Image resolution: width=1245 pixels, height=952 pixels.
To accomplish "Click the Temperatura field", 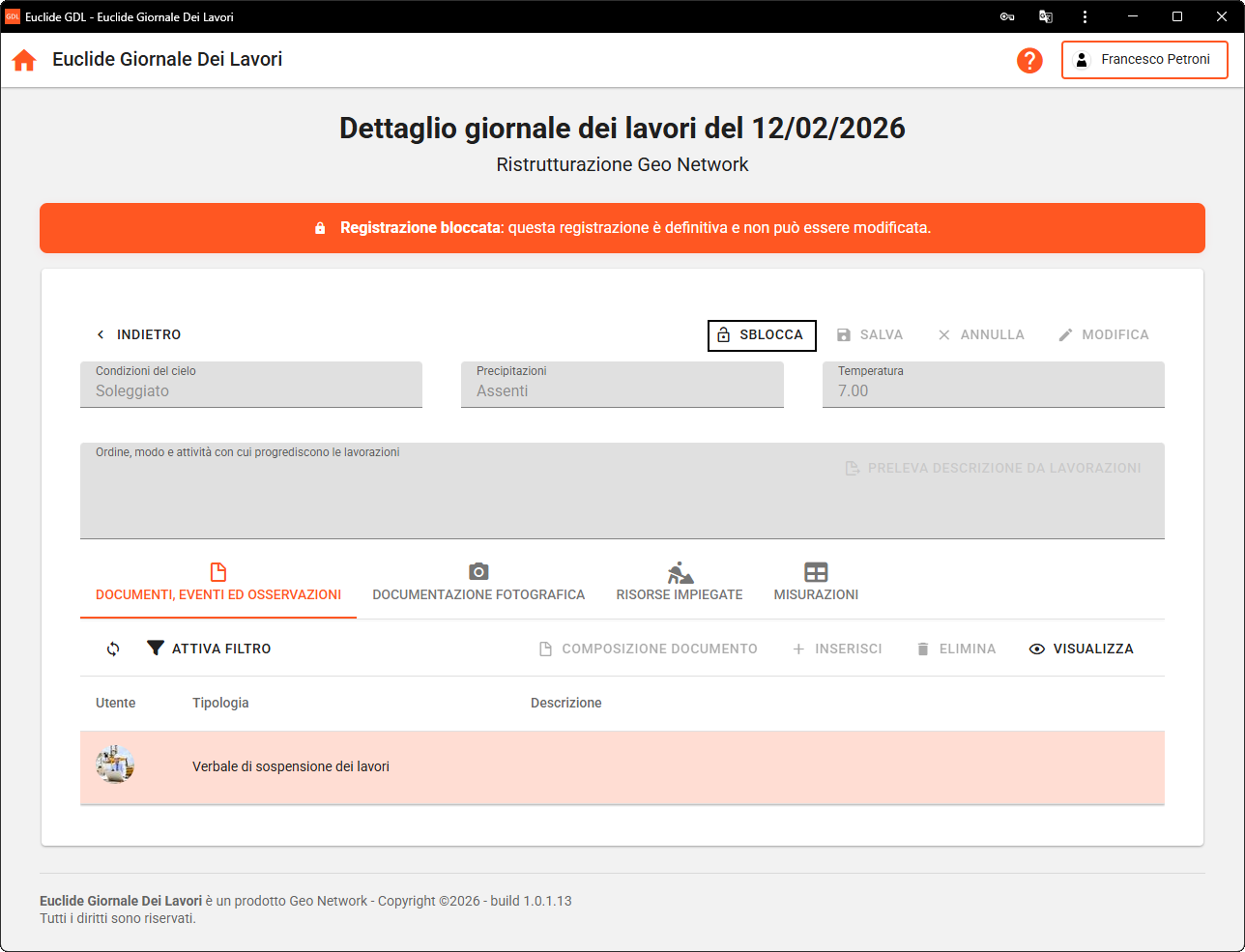I will click(x=993, y=386).
